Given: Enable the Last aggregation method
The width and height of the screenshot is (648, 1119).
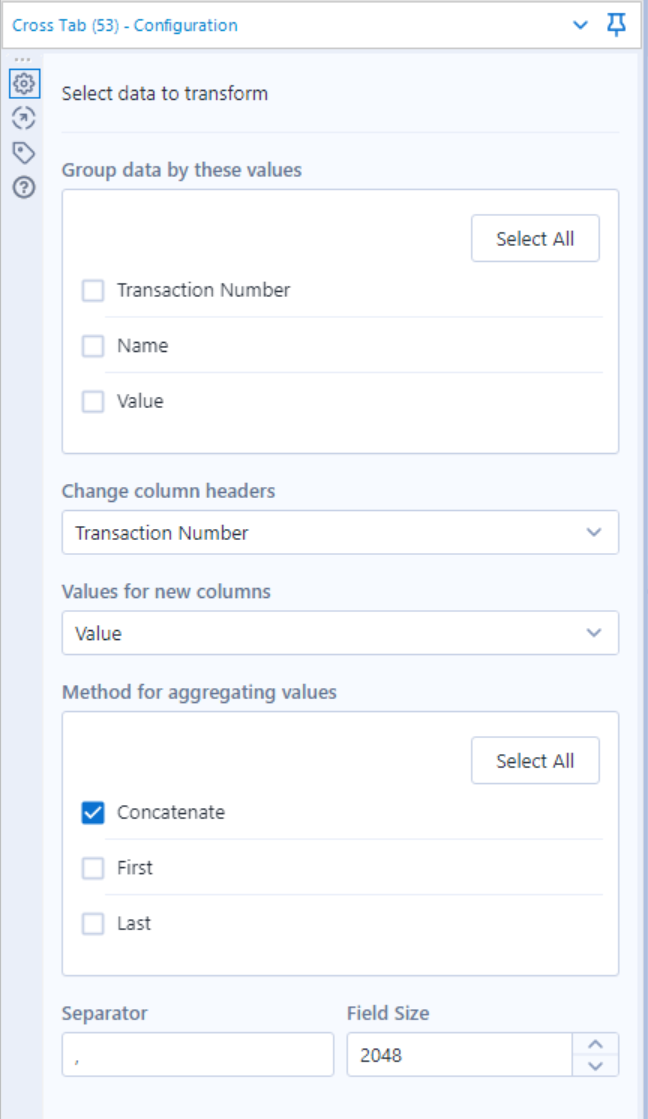Looking at the screenshot, I should [x=93, y=924].
